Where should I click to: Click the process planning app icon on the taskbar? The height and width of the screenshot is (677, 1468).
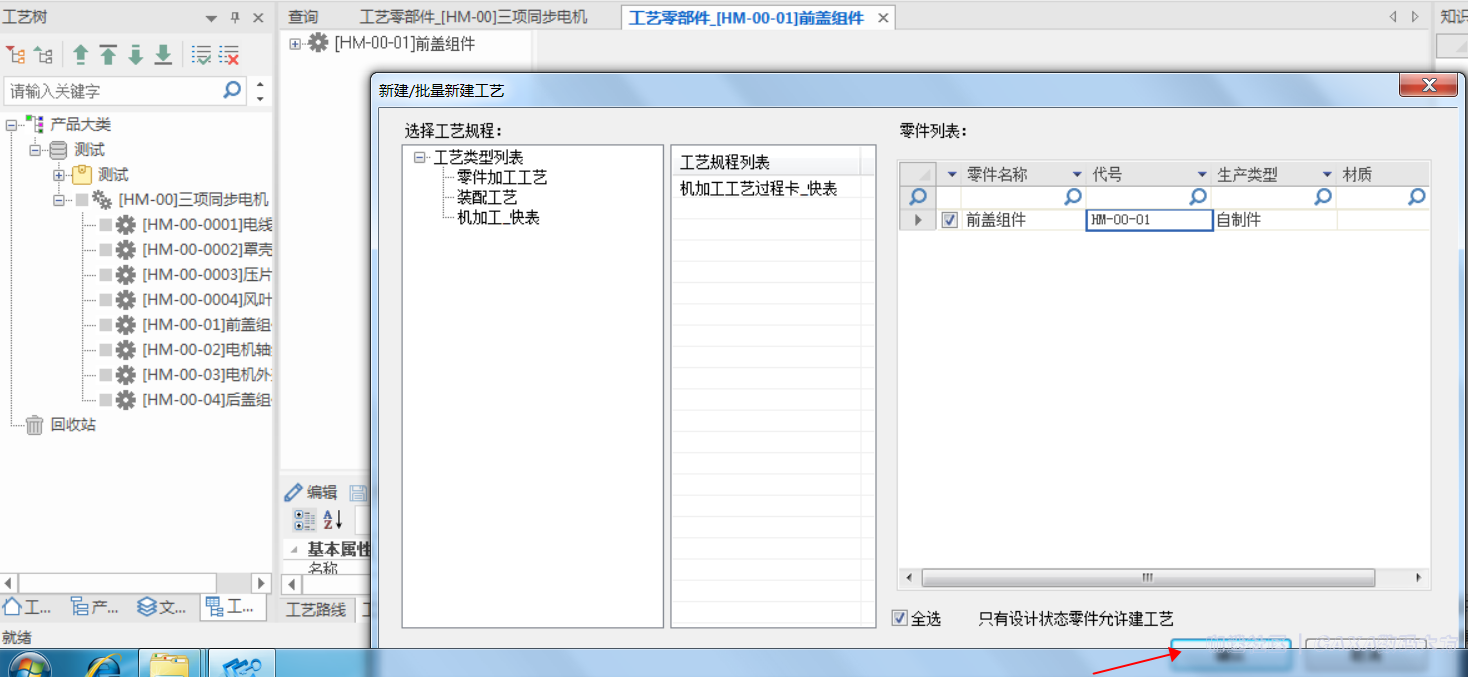pos(241,664)
